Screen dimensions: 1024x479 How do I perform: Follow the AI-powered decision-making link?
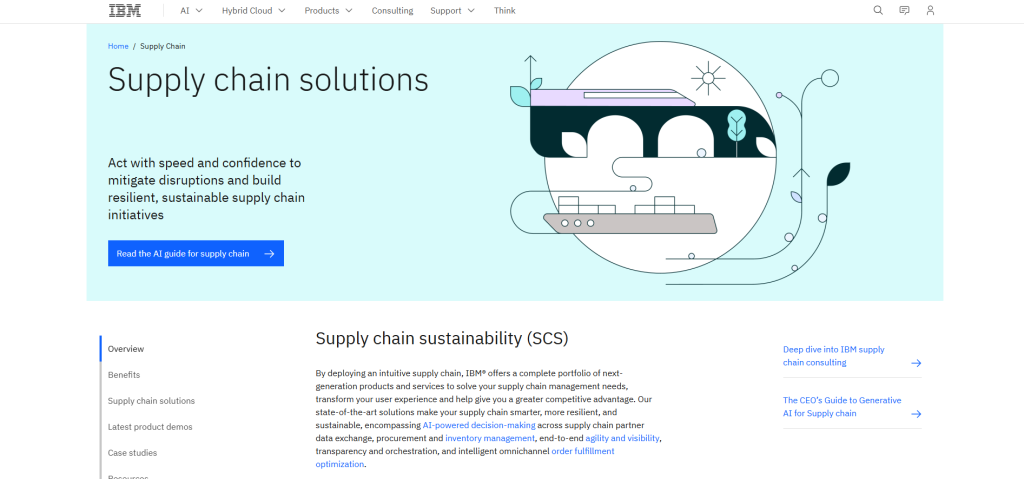479,425
